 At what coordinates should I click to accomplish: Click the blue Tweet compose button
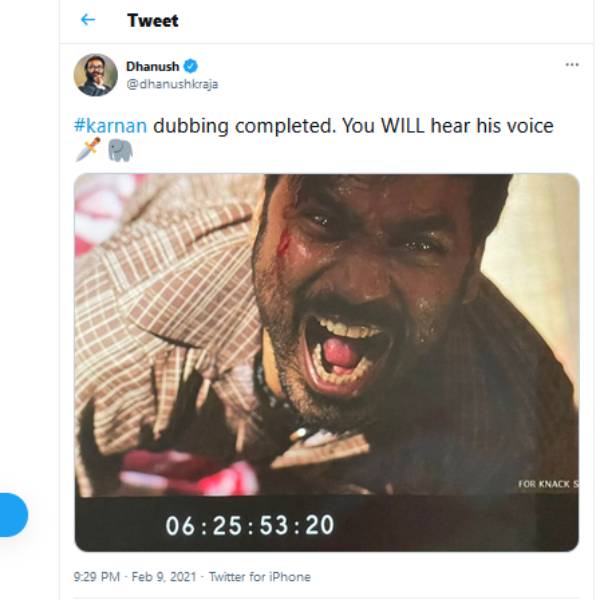(x=13, y=515)
